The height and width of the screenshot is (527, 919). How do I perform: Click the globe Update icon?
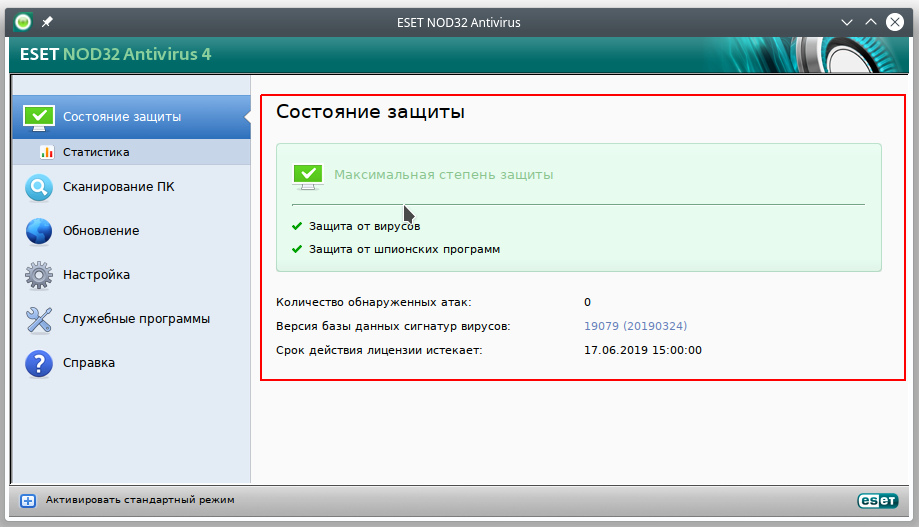(39, 231)
